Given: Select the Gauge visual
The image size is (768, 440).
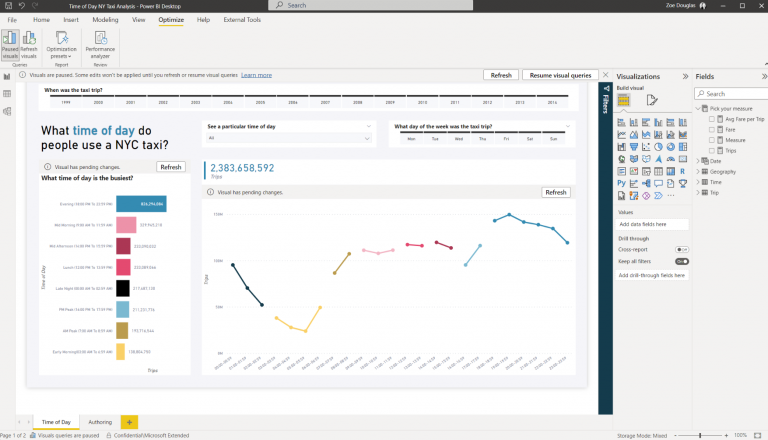Looking at the screenshot, I should click(671, 159).
